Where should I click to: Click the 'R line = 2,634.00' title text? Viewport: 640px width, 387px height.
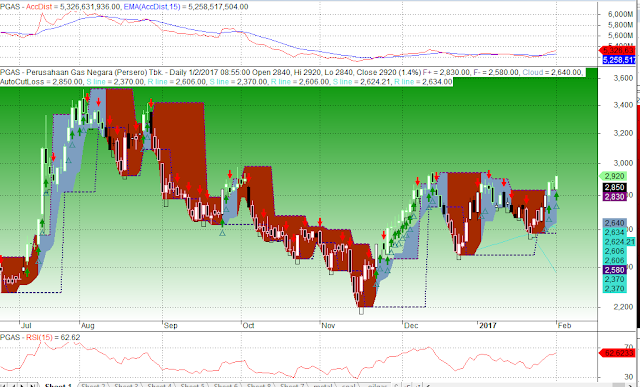coord(423,82)
